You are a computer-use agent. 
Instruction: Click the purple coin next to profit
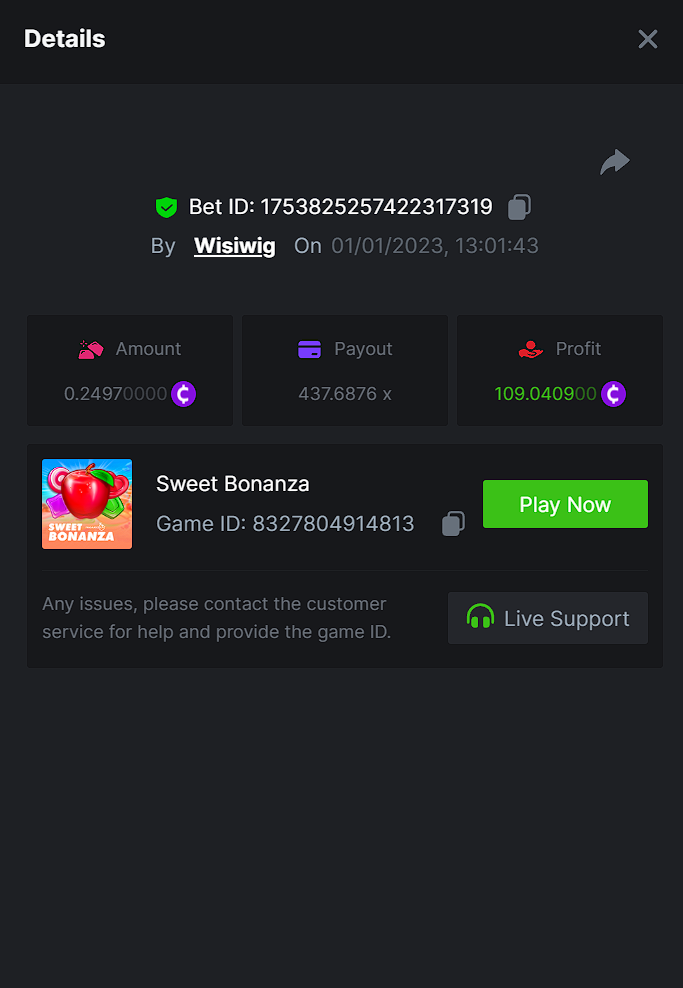pyautogui.click(x=613, y=394)
